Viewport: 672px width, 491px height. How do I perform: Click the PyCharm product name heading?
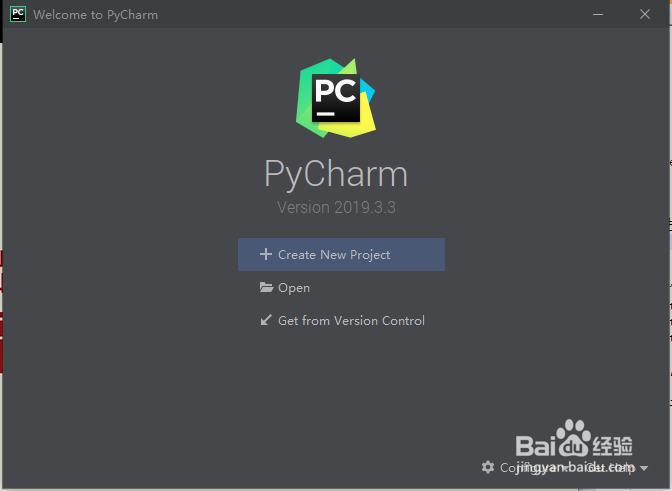[336, 174]
